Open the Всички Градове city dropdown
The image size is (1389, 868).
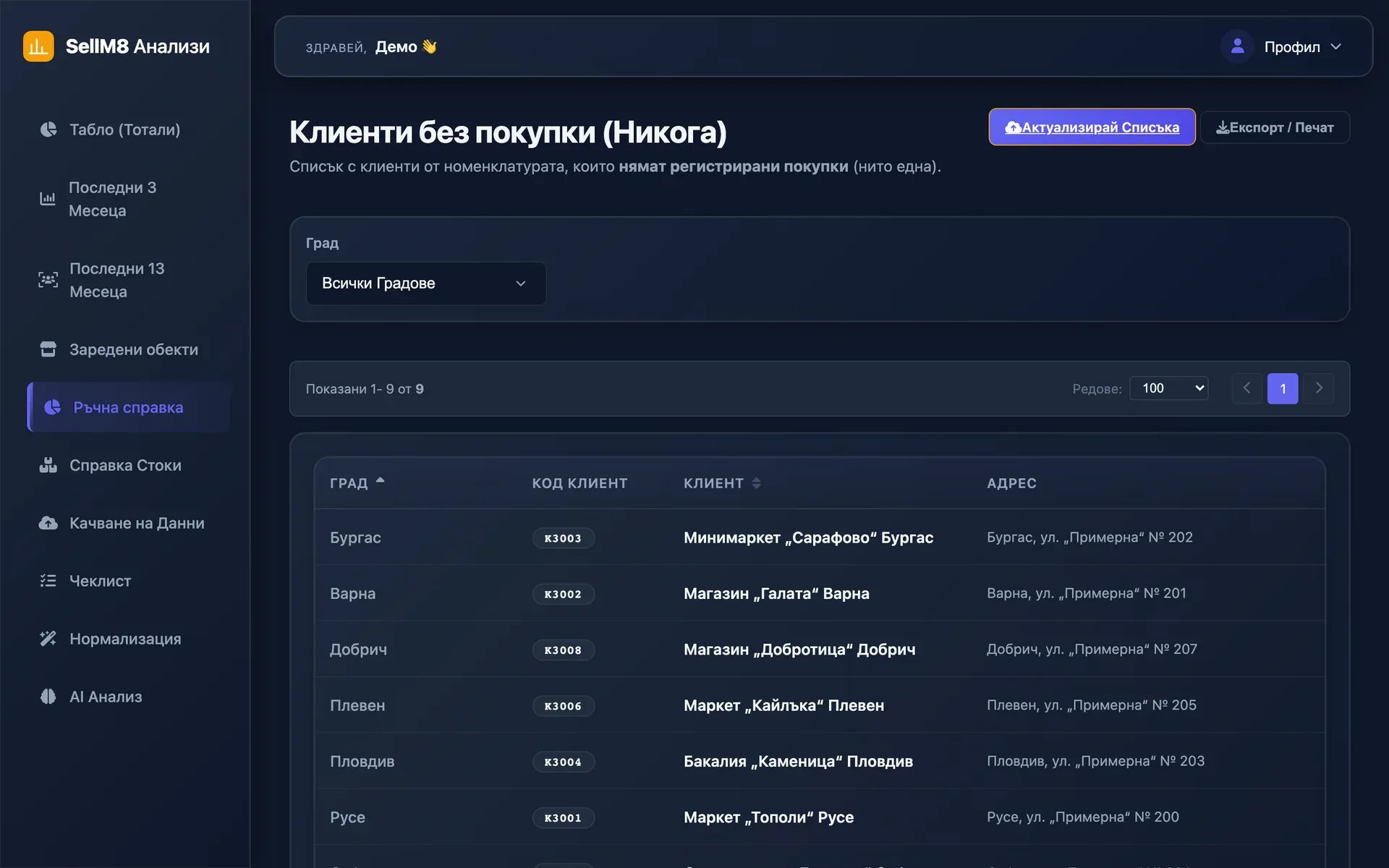coord(426,284)
